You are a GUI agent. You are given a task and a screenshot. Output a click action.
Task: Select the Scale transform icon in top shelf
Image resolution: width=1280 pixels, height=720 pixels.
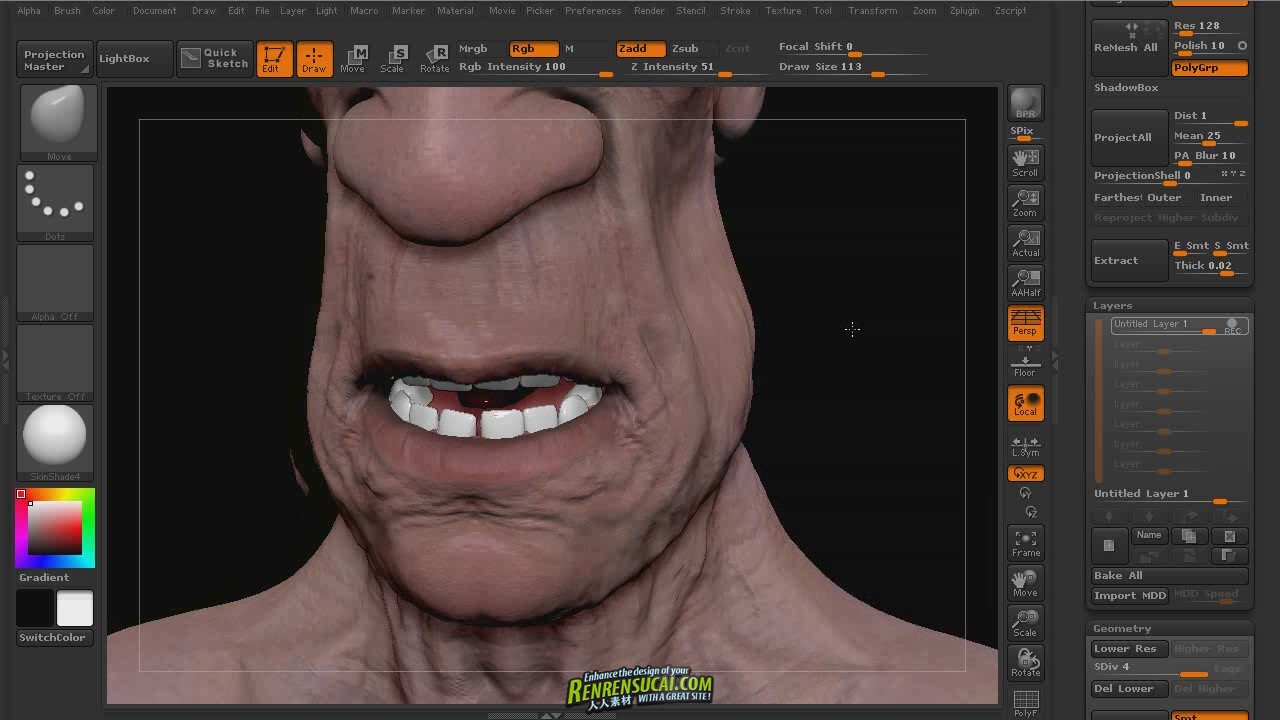click(x=393, y=59)
